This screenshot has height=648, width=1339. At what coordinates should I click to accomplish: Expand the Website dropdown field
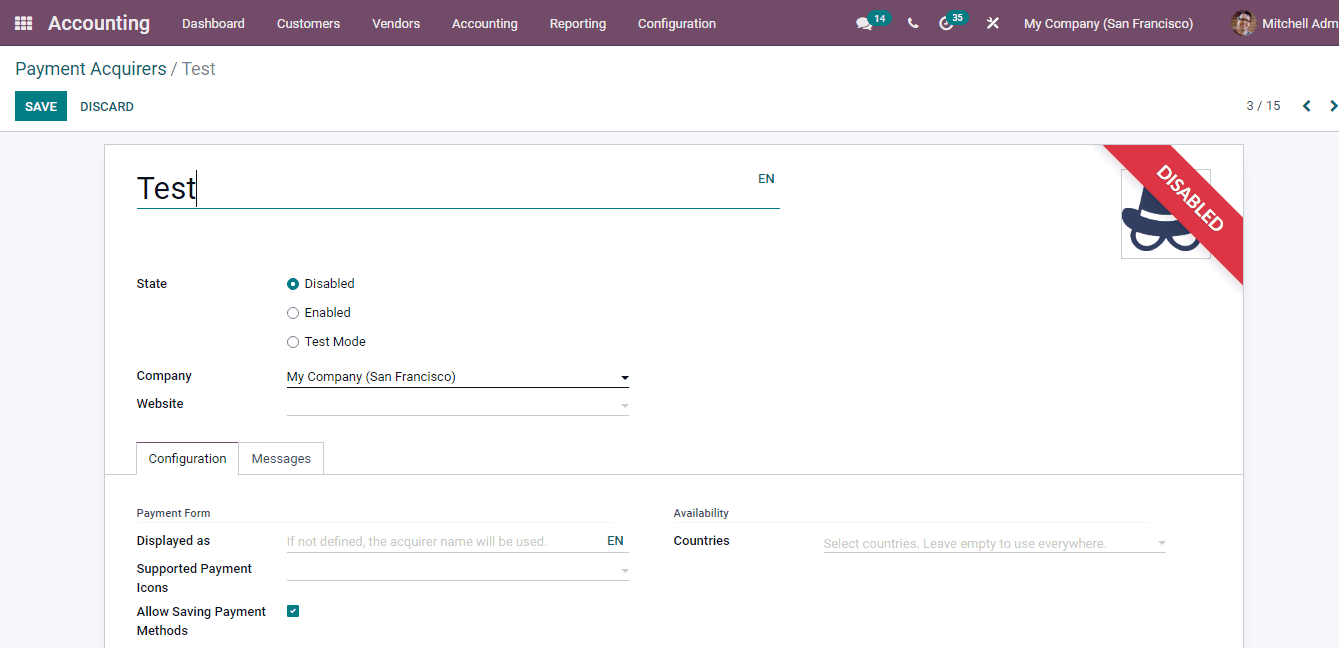pos(624,405)
